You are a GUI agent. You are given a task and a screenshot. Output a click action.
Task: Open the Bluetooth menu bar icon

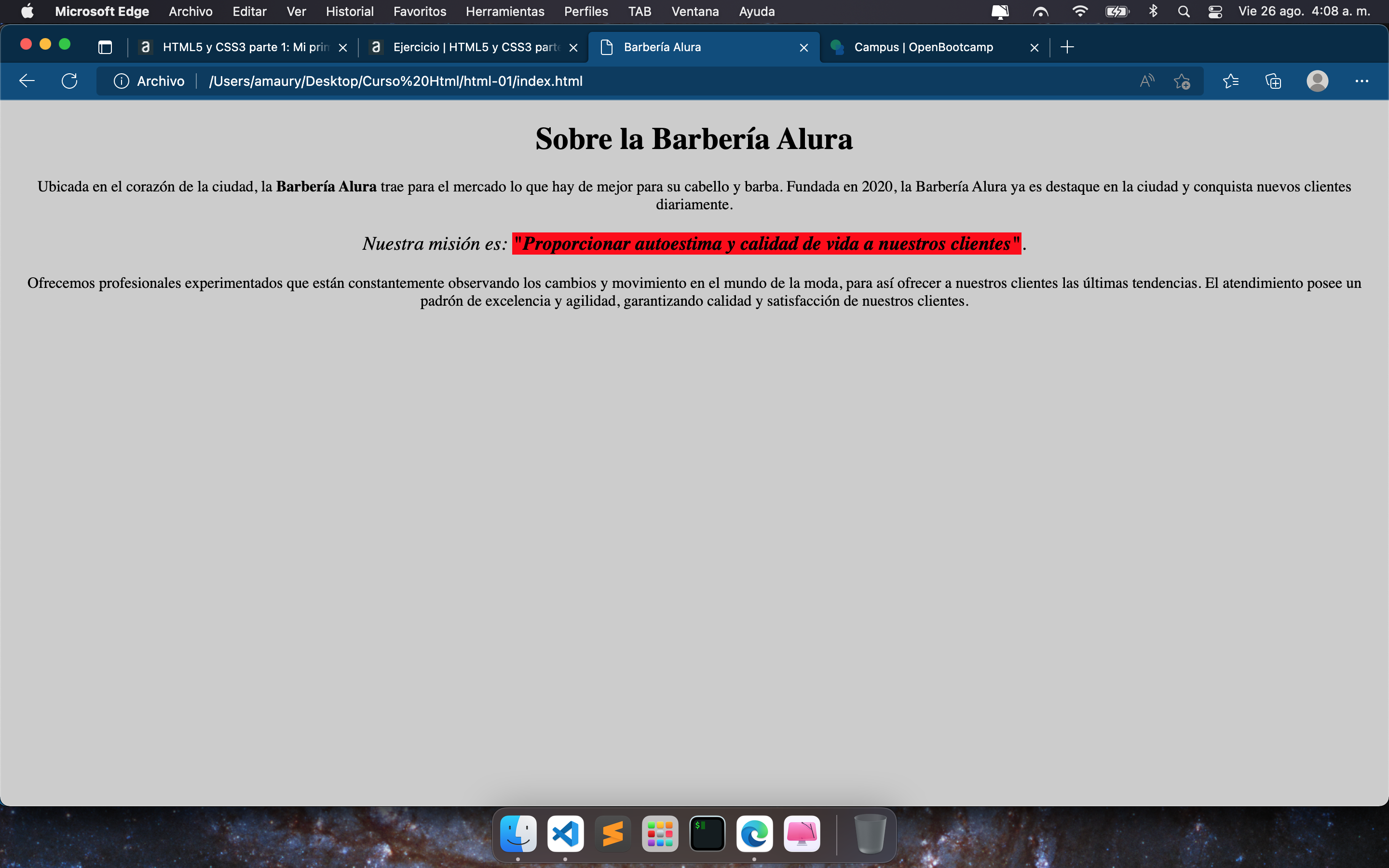(x=1153, y=12)
